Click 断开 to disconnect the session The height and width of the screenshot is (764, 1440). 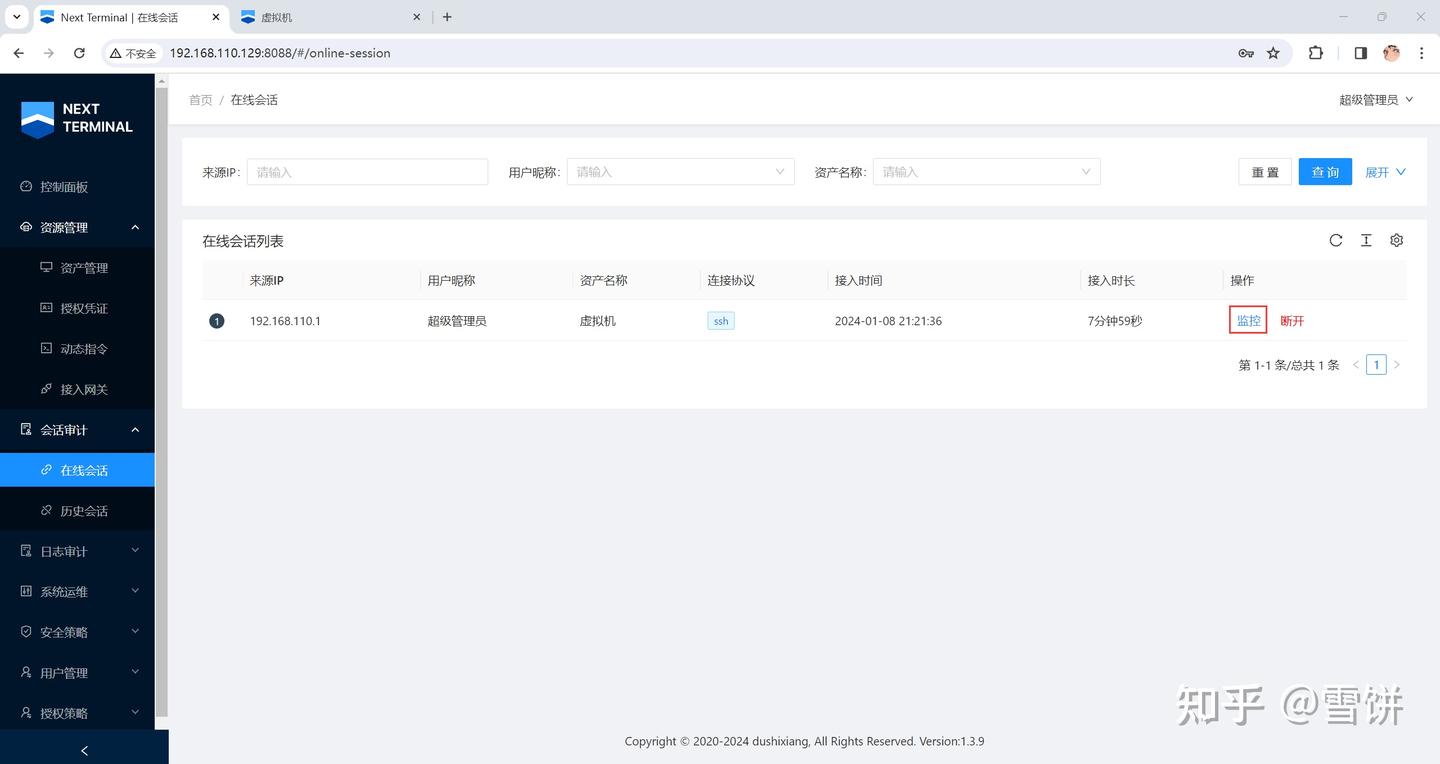1292,321
